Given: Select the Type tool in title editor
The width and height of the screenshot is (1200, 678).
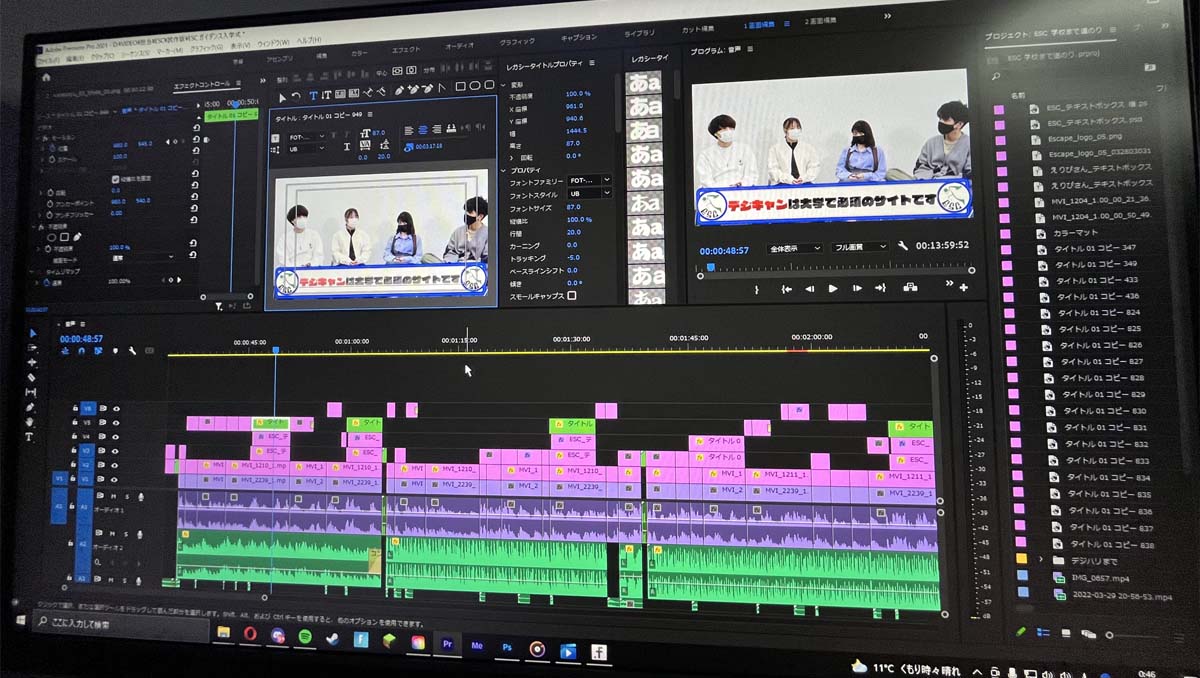Looking at the screenshot, I should (312, 96).
